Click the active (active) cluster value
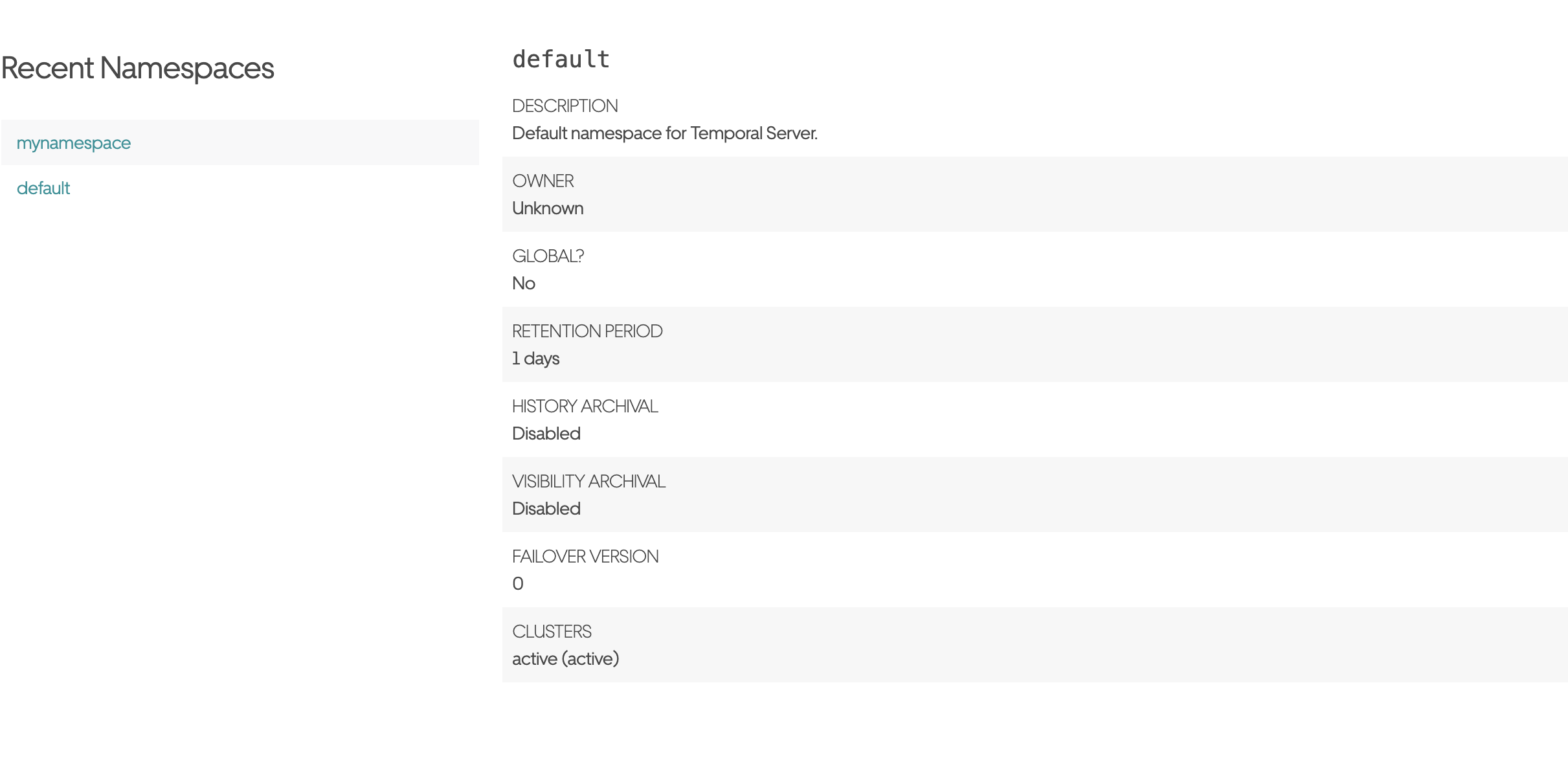Viewport: 1568px width, 760px height. 566,658
